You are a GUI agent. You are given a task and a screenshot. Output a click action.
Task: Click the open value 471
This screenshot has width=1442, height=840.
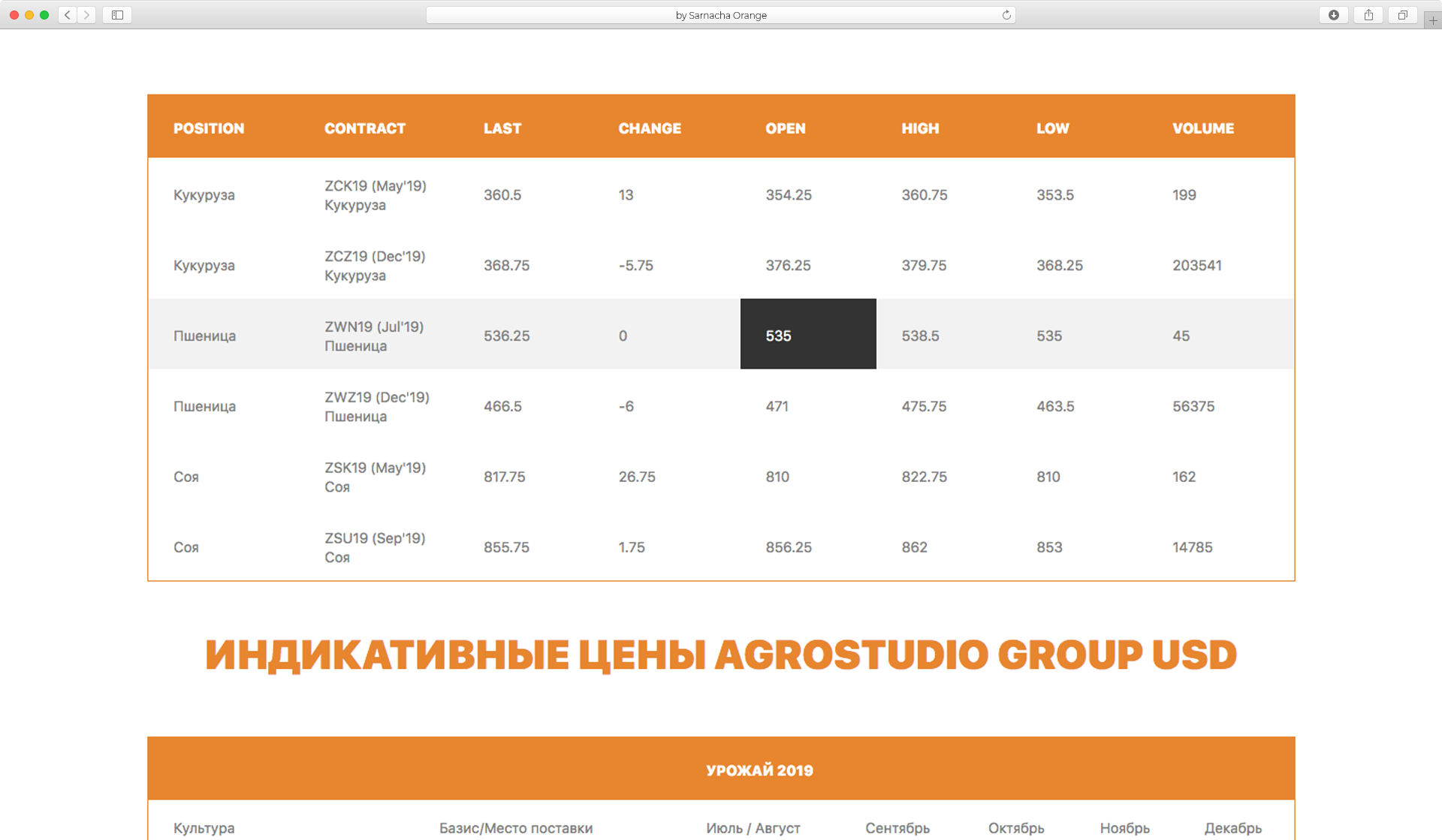tap(777, 407)
